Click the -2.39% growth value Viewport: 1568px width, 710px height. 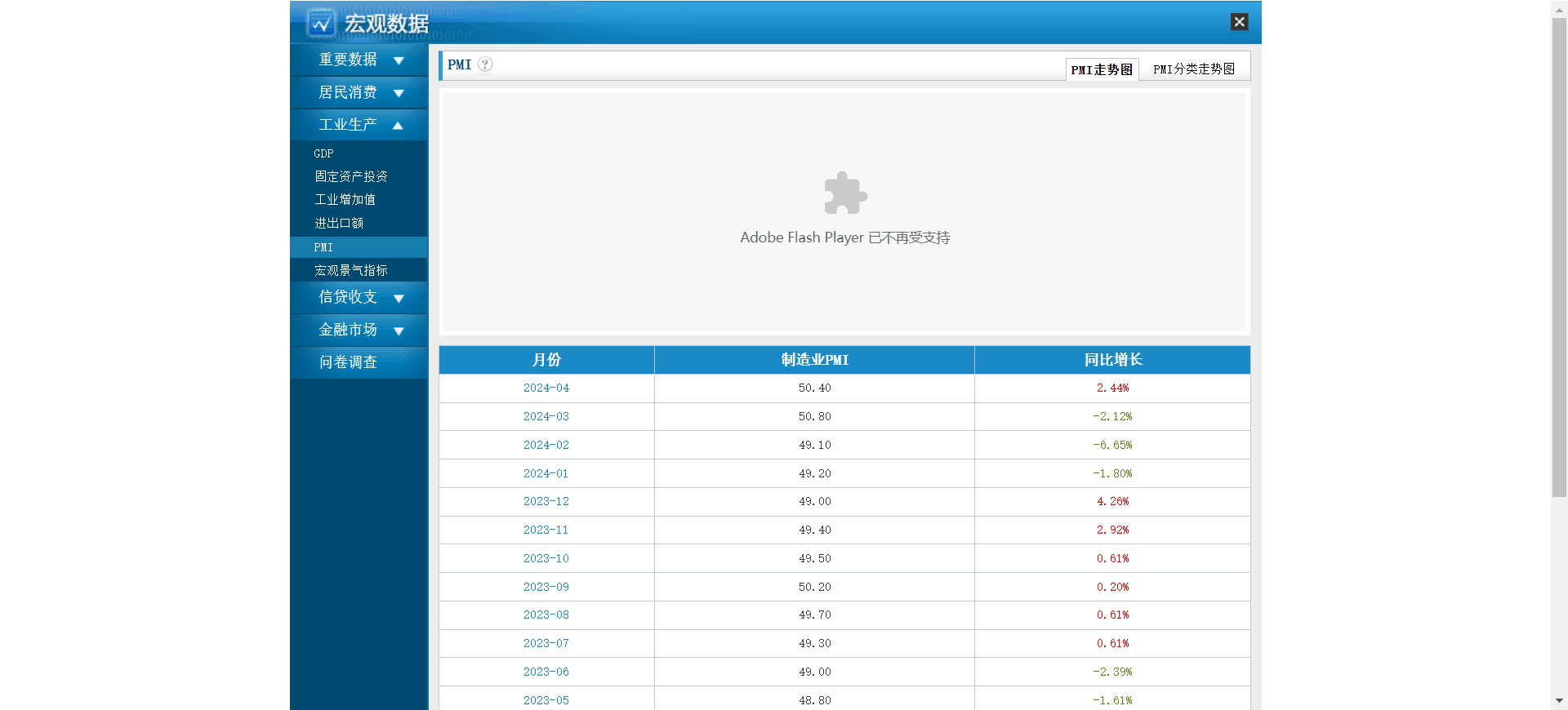1112,672
